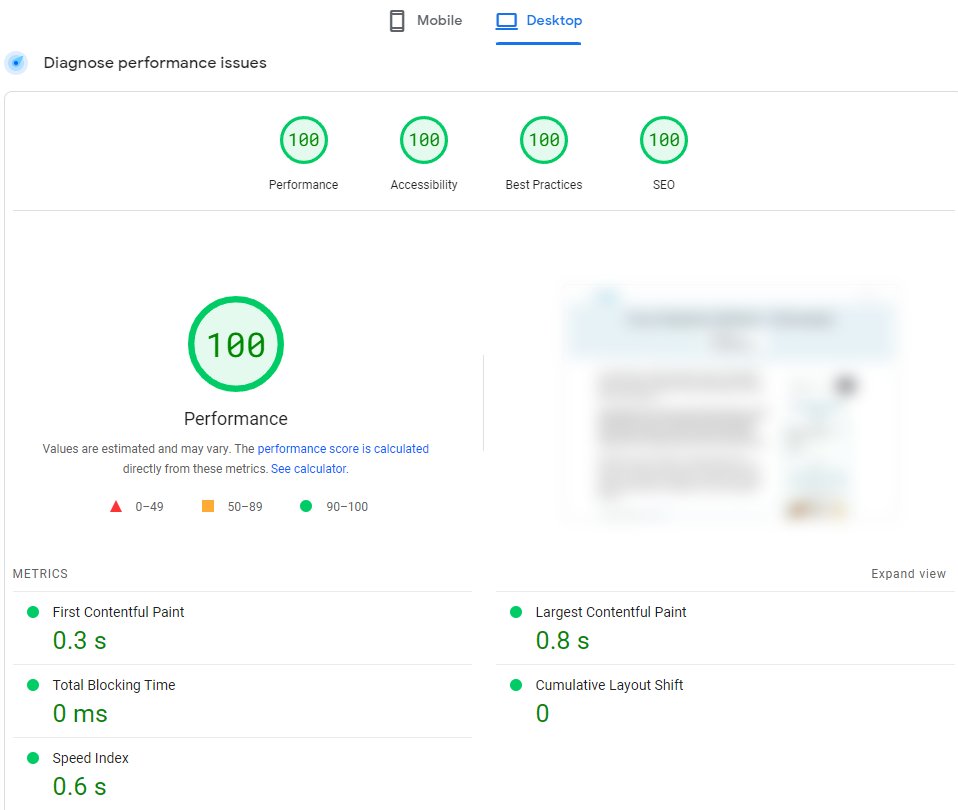Click the Cumulative Layout Shift value 0
This screenshot has height=810, width=958.
click(x=543, y=713)
